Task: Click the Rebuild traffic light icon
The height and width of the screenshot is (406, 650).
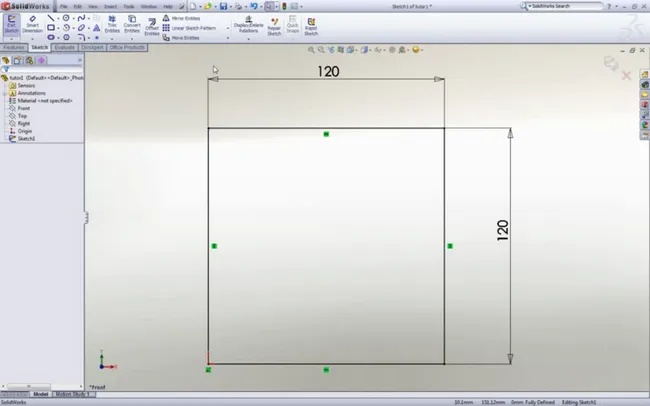Action: point(284,6)
